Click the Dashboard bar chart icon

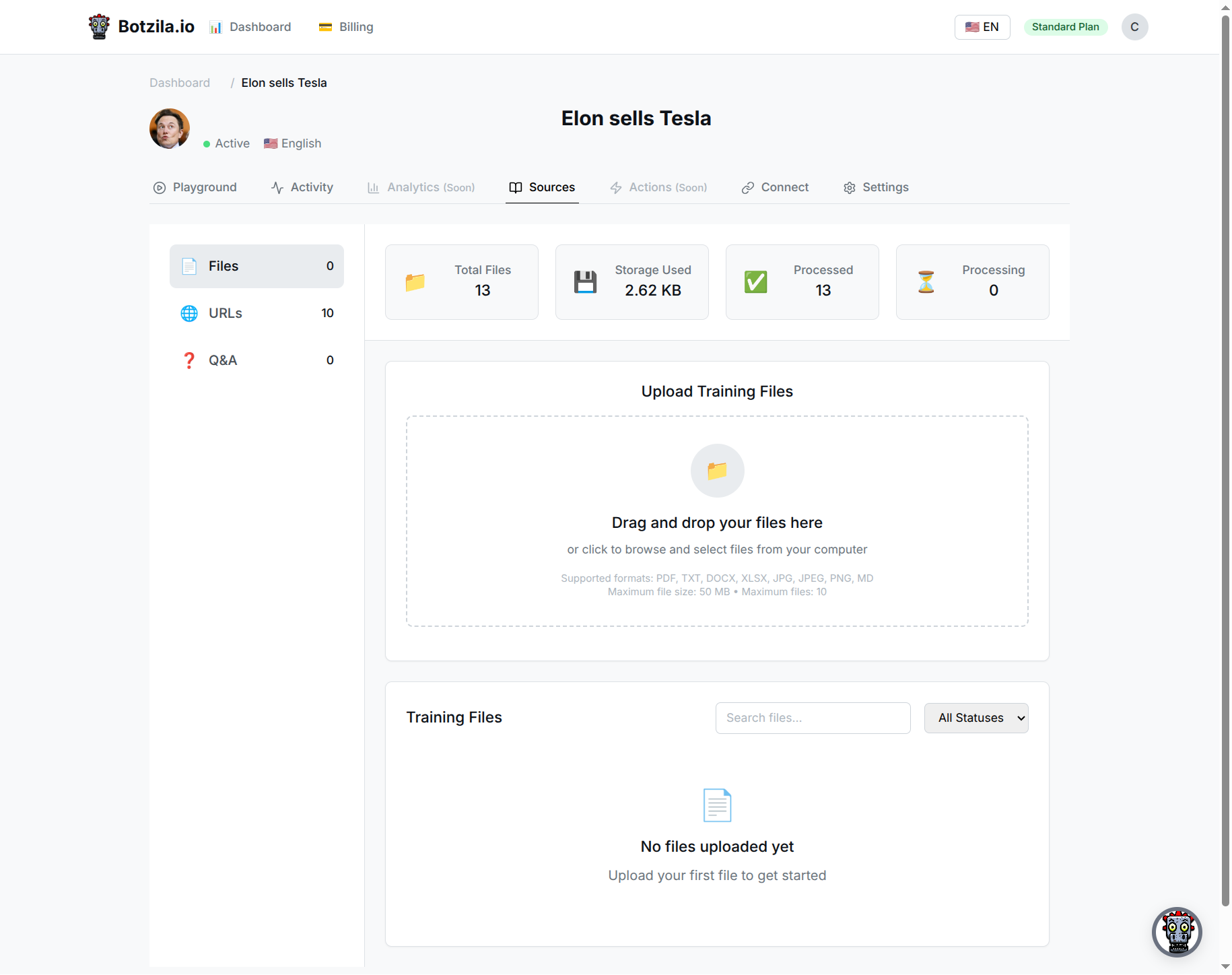coord(215,28)
